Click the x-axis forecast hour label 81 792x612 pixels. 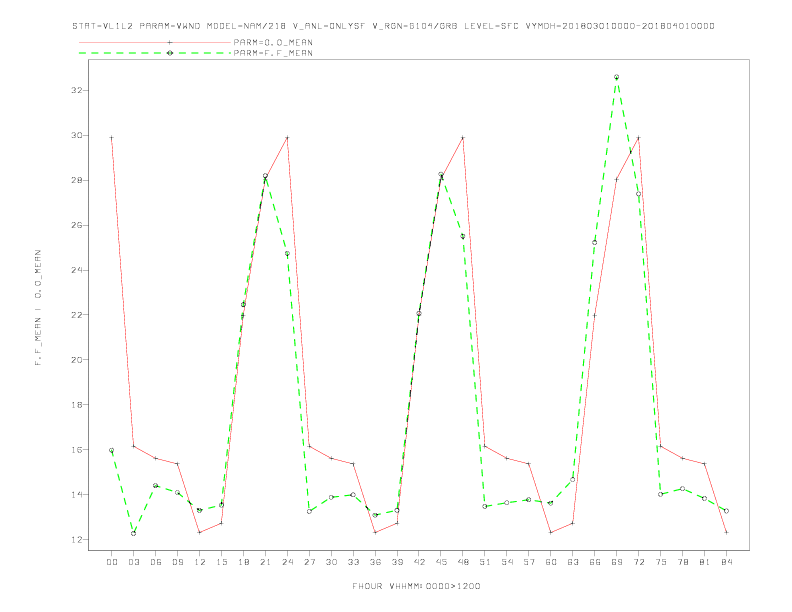click(x=705, y=562)
